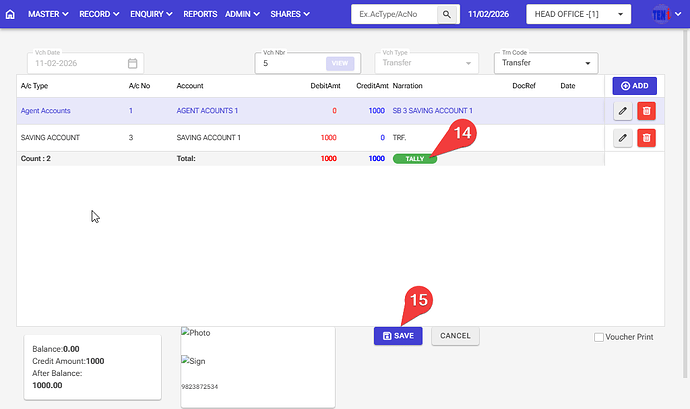Viewport: 690px width, 409px height.
Task: Enable the Voucher Print checkbox
Action: (x=599, y=338)
